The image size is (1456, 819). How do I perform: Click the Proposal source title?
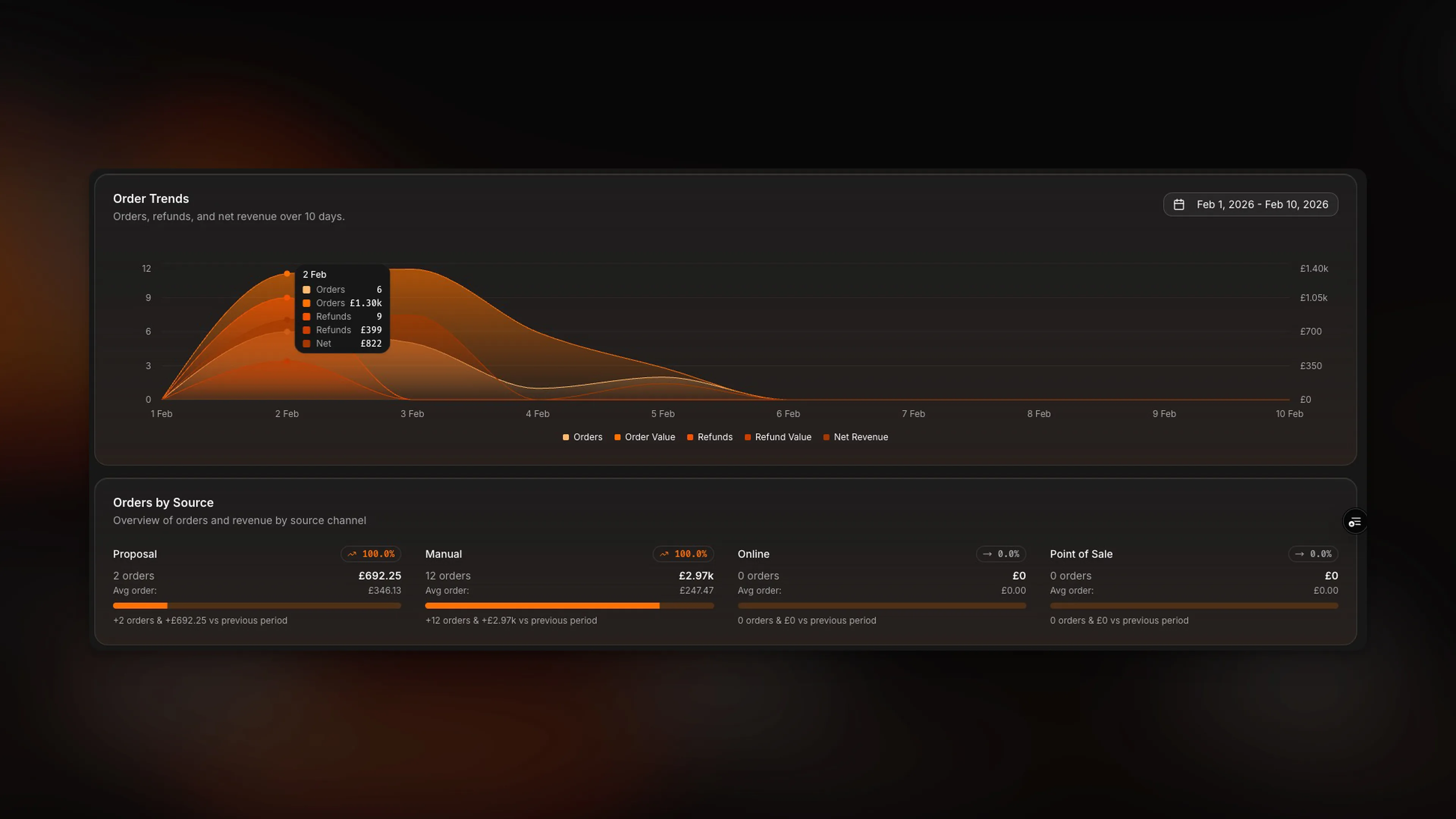click(x=135, y=554)
